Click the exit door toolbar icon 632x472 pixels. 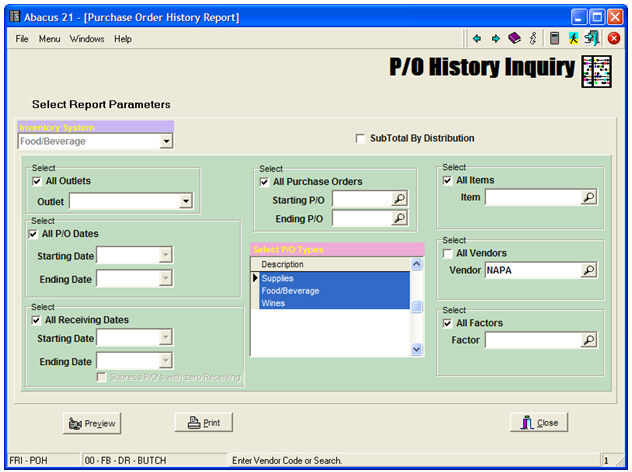point(592,38)
